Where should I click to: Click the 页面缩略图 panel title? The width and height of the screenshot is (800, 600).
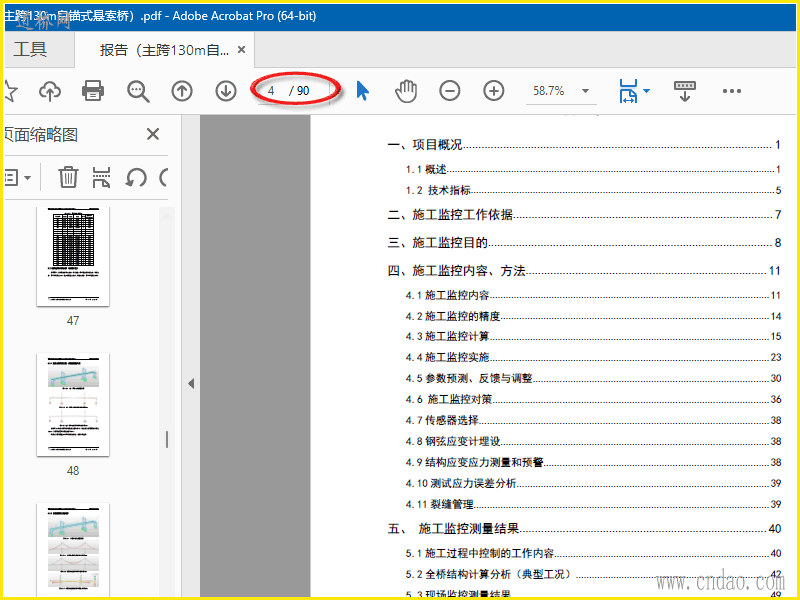pyautogui.click(x=41, y=135)
